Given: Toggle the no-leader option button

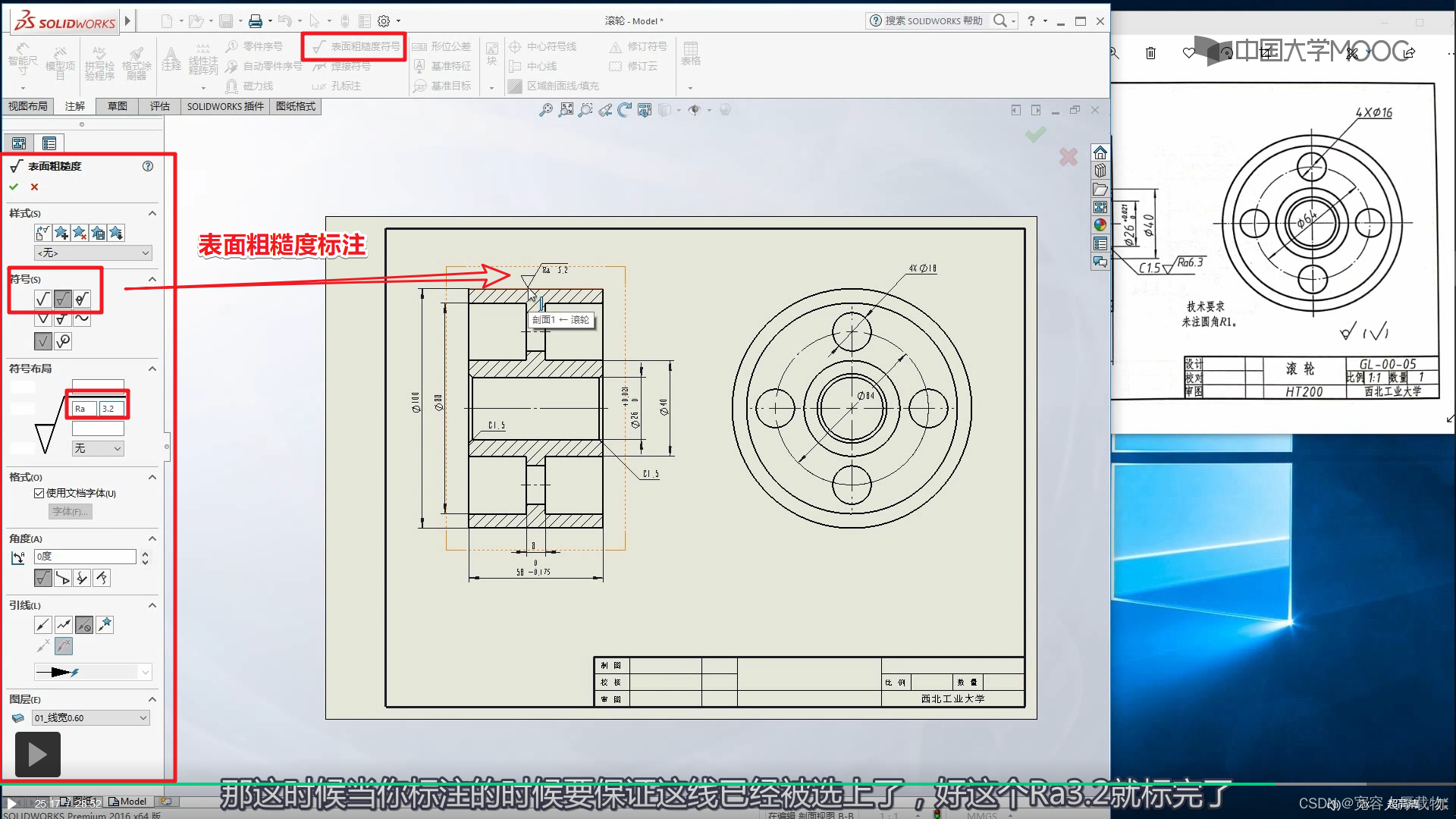Looking at the screenshot, I should coord(84,625).
